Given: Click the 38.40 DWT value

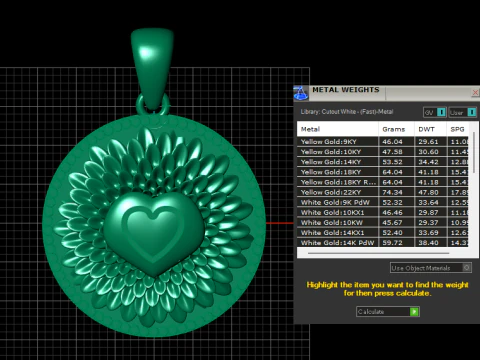Looking at the screenshot, I should [x=428, y=243].
